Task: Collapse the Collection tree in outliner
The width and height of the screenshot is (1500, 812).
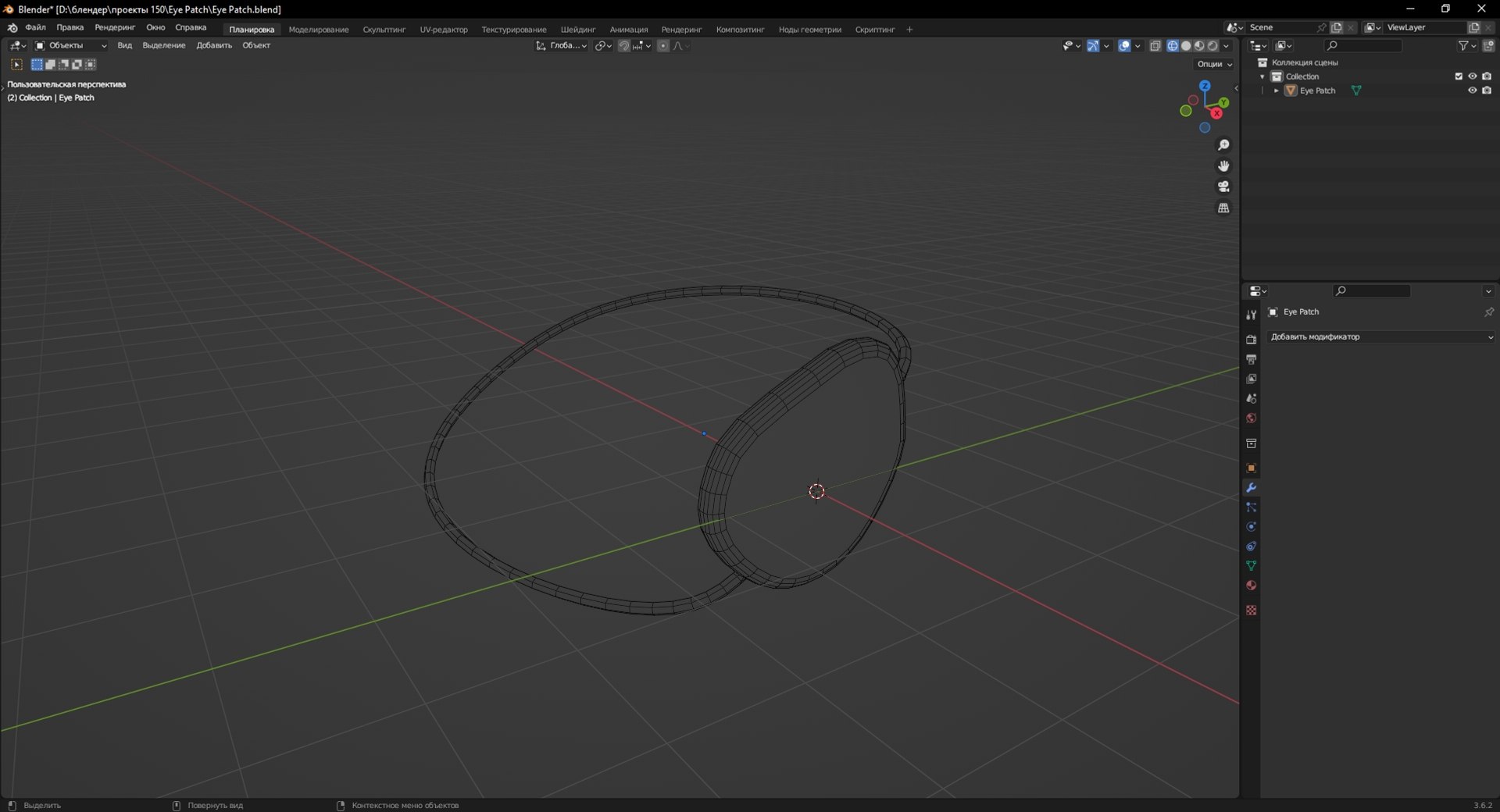Action: tap(1262, 77)
